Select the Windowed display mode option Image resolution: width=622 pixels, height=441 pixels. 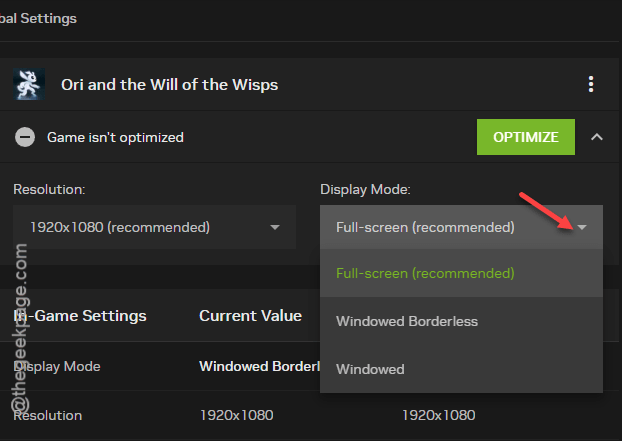pos(461,369)
